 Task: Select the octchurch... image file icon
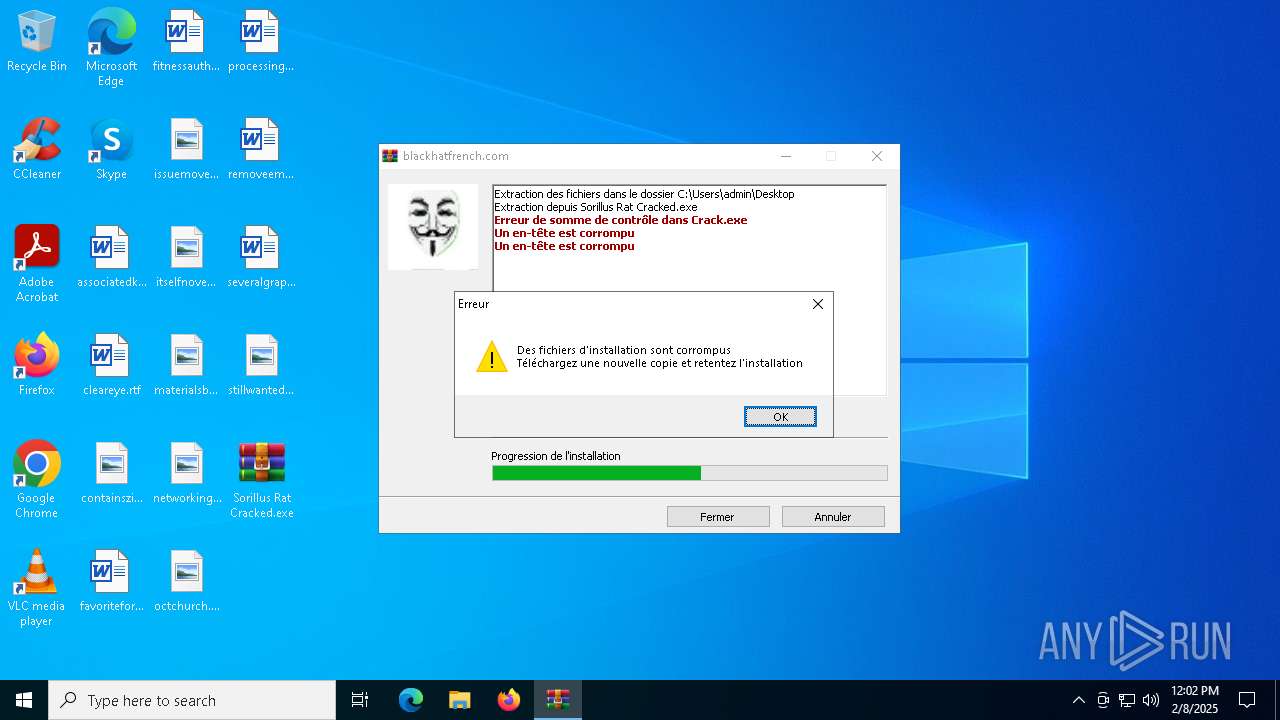coord(186,581)
